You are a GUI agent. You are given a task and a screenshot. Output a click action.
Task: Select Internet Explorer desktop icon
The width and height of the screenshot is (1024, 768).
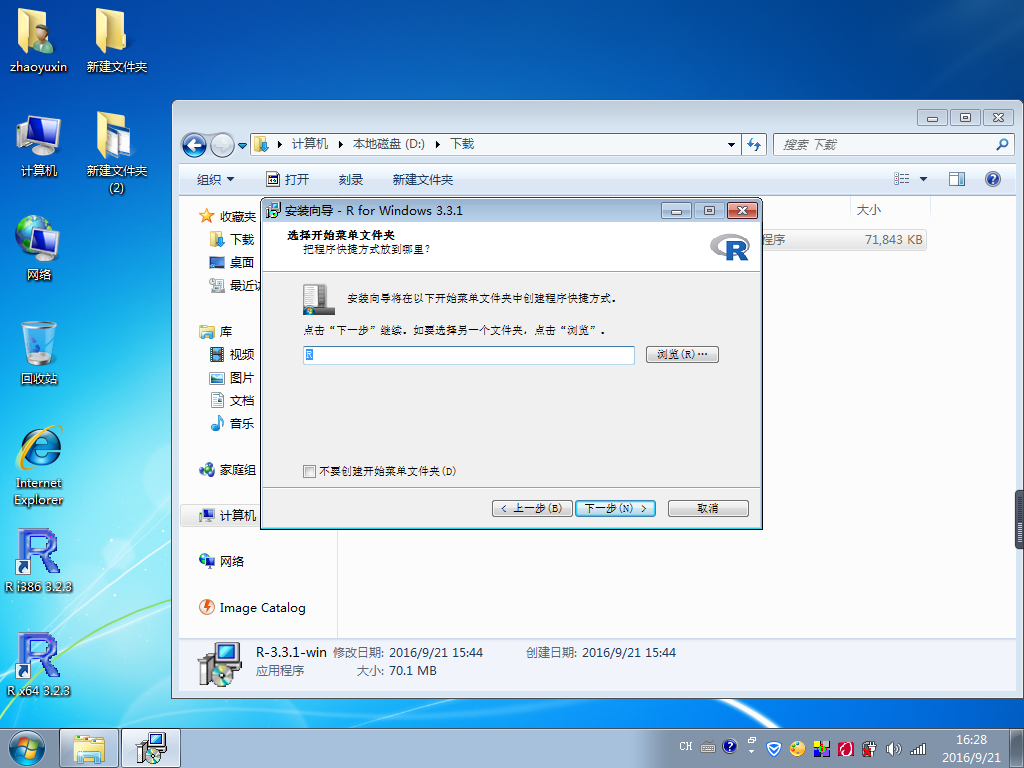[39, 466]
